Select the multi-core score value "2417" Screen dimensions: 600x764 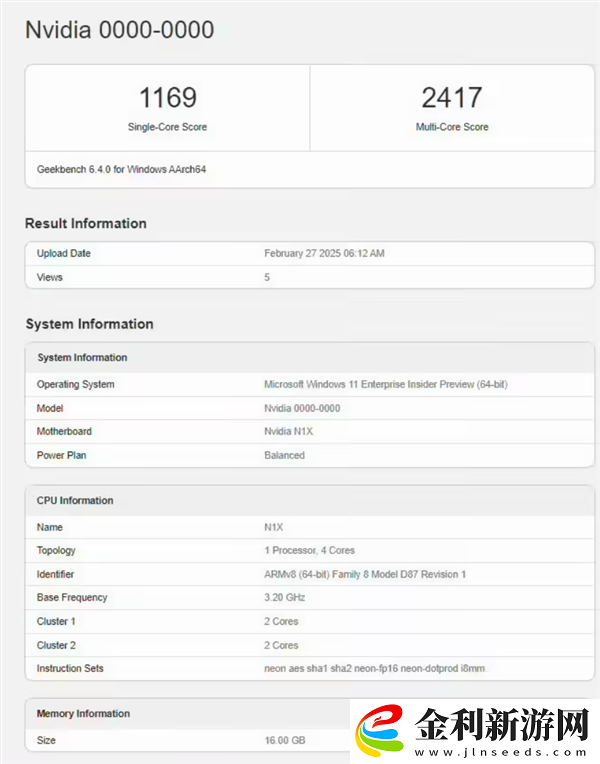click(x=452, y=97)
